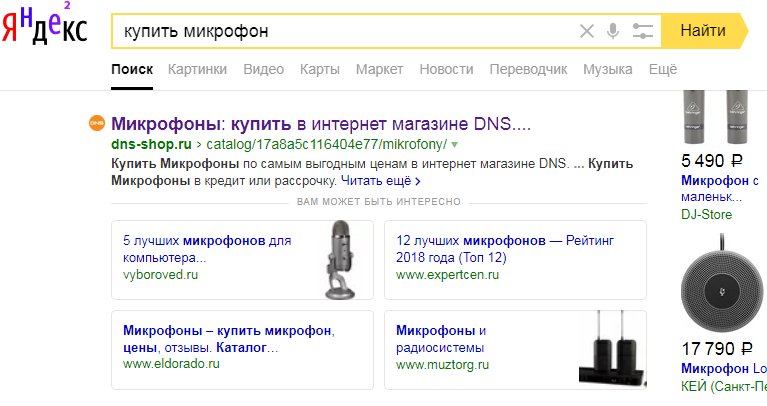Image resolution: width=767 pixels, height=406 pixels.
Task: Click the 5 490 ₽ price
Action: click(712, 161)
